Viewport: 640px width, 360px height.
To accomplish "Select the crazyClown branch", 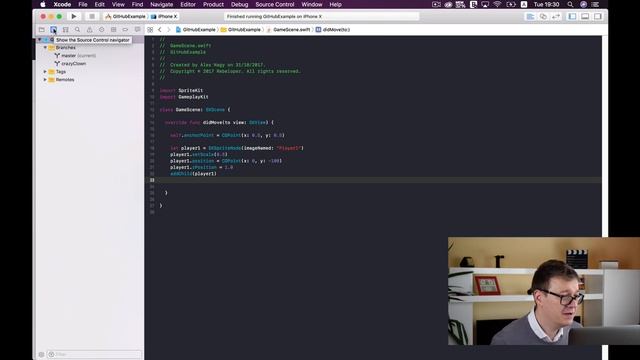I will (73, 64).
